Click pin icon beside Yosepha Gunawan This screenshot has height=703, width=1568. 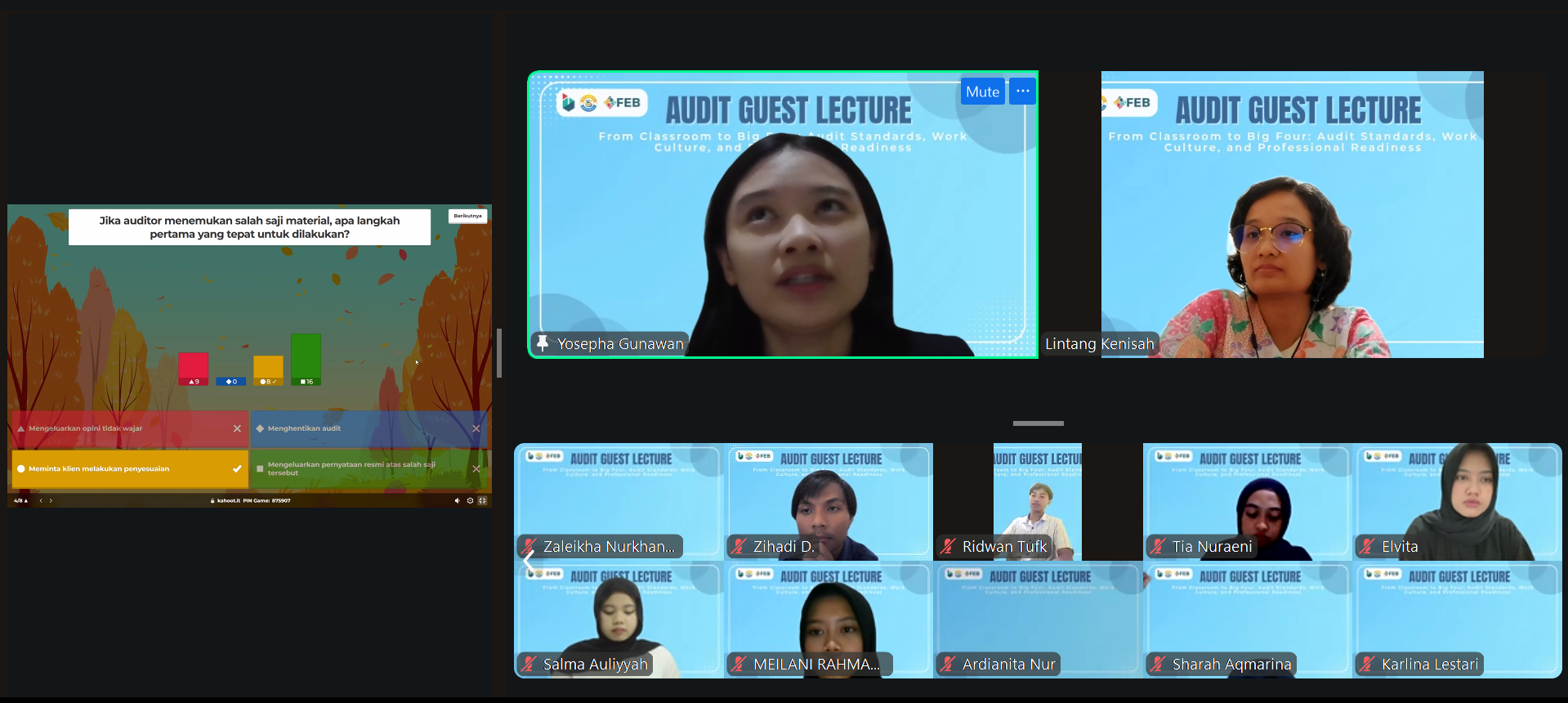542,343
